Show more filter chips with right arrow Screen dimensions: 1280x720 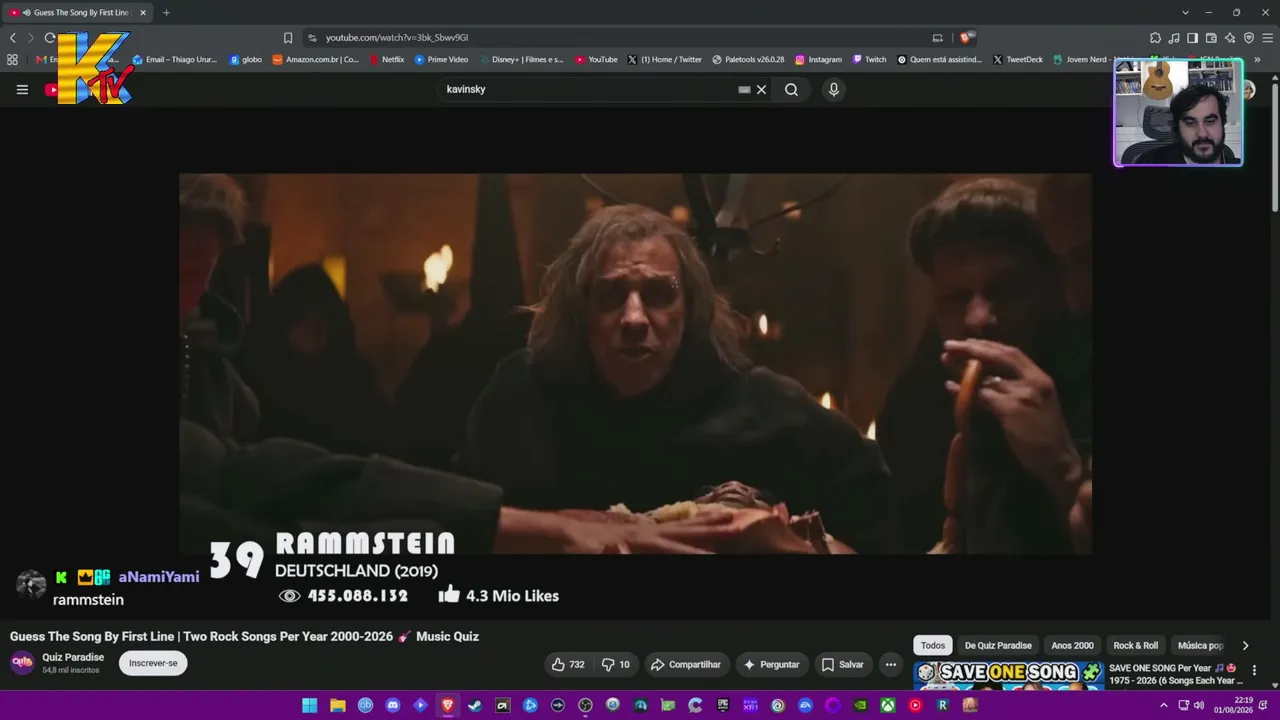[1245, 645]
